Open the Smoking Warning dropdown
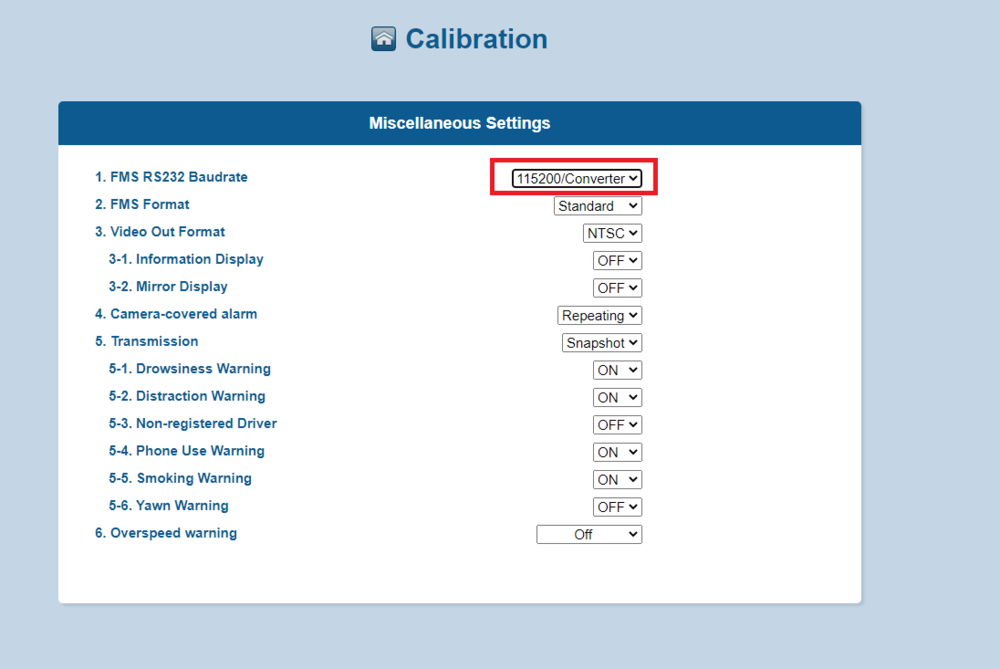1000x669 pixels. [x=617, y=479]
